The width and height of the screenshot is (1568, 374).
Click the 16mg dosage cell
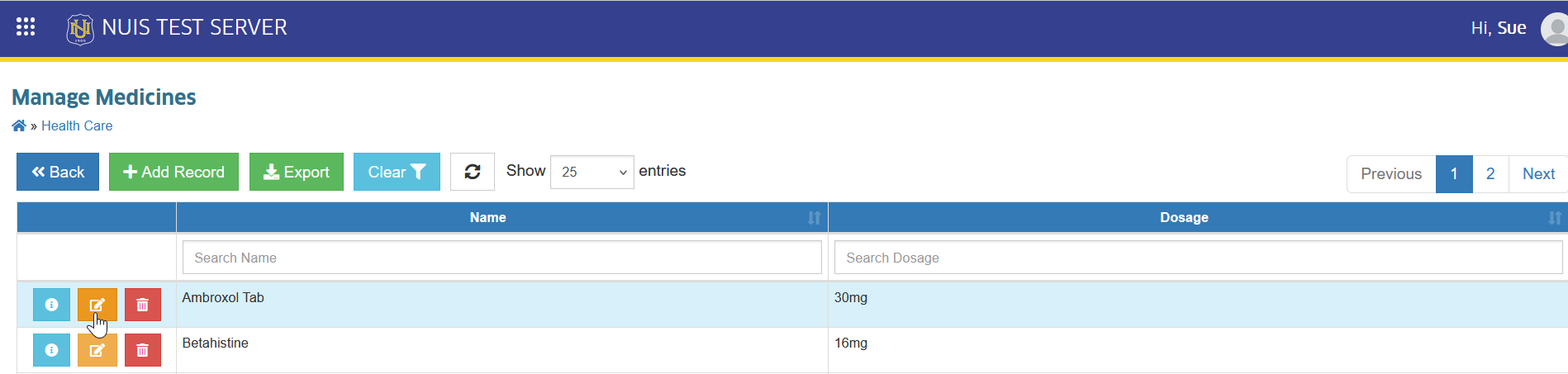pyautogui.click(x=1198, y=350)
